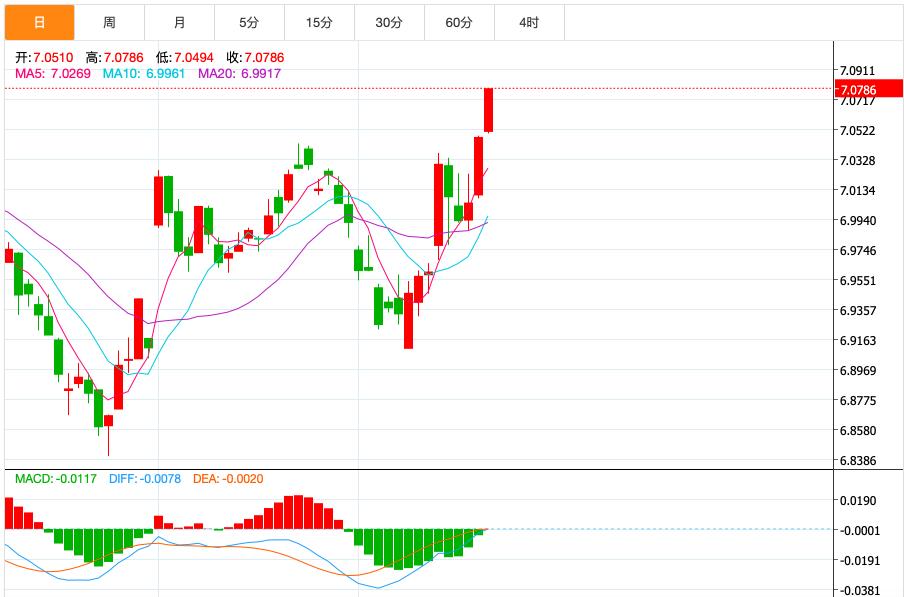Viewport: 904px width, 597px height.
Task: Click the red current price tag on axis
Action: (x=869, y=89)
